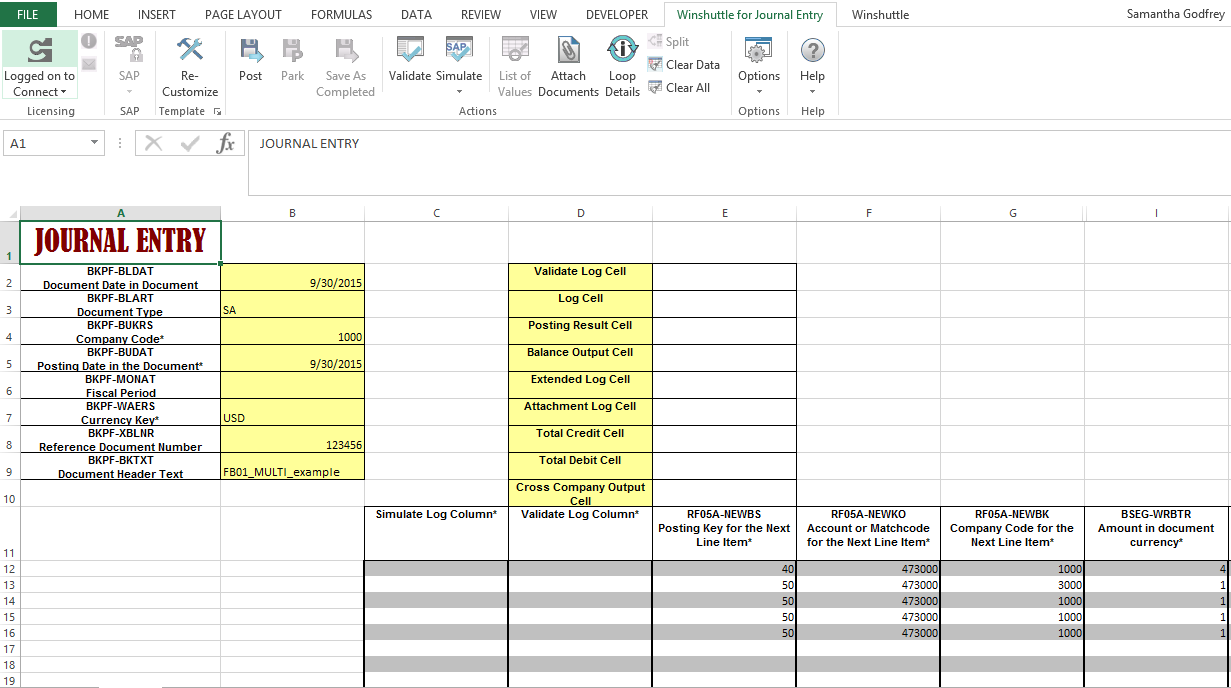Open Loop Details
This screenshot has height=688, width=1231.
pyautogui.click(x=622, y=66)
